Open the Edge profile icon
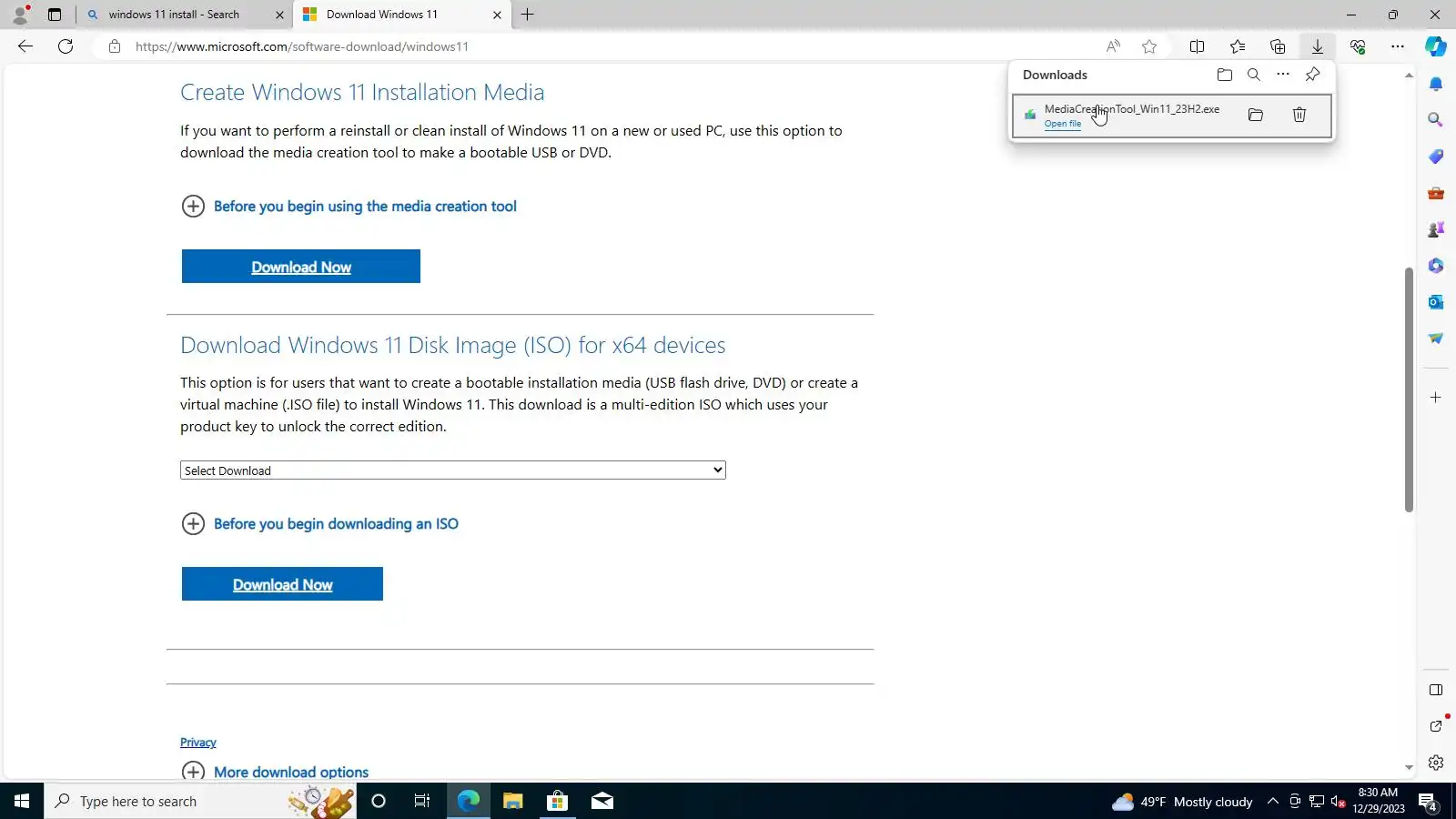1456x819 pixels. pyautogui.click(x=20, y=15)
